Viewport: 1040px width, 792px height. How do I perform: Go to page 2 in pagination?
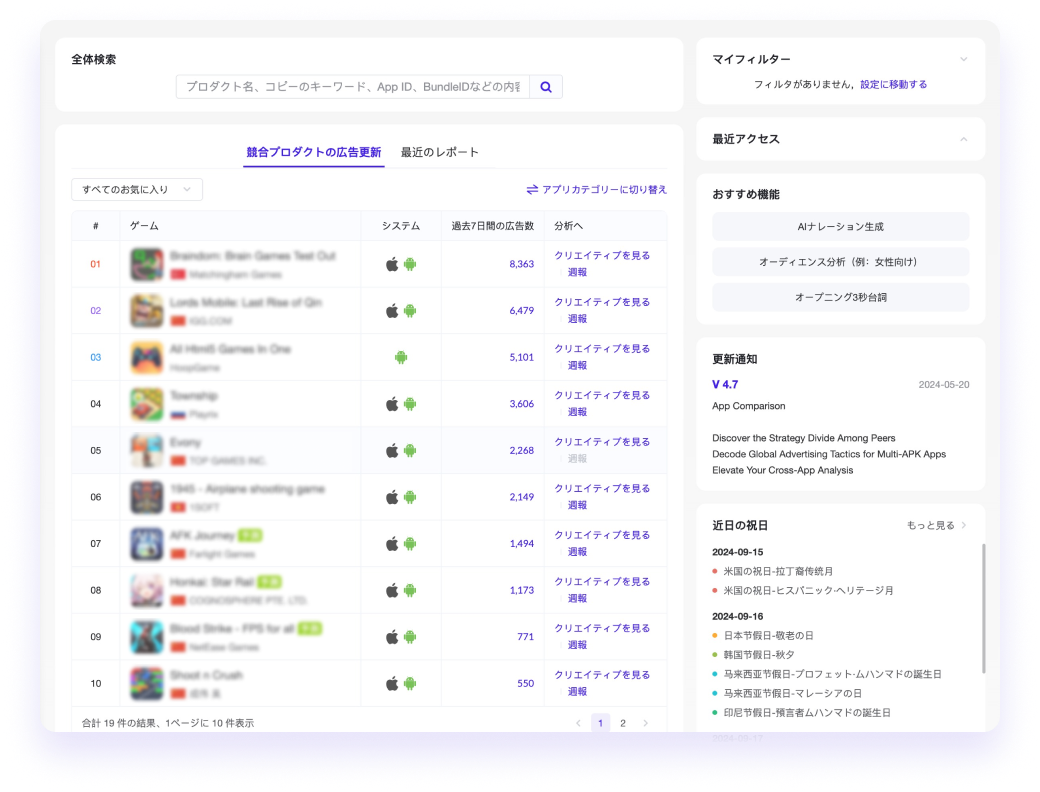pos(623,723)
